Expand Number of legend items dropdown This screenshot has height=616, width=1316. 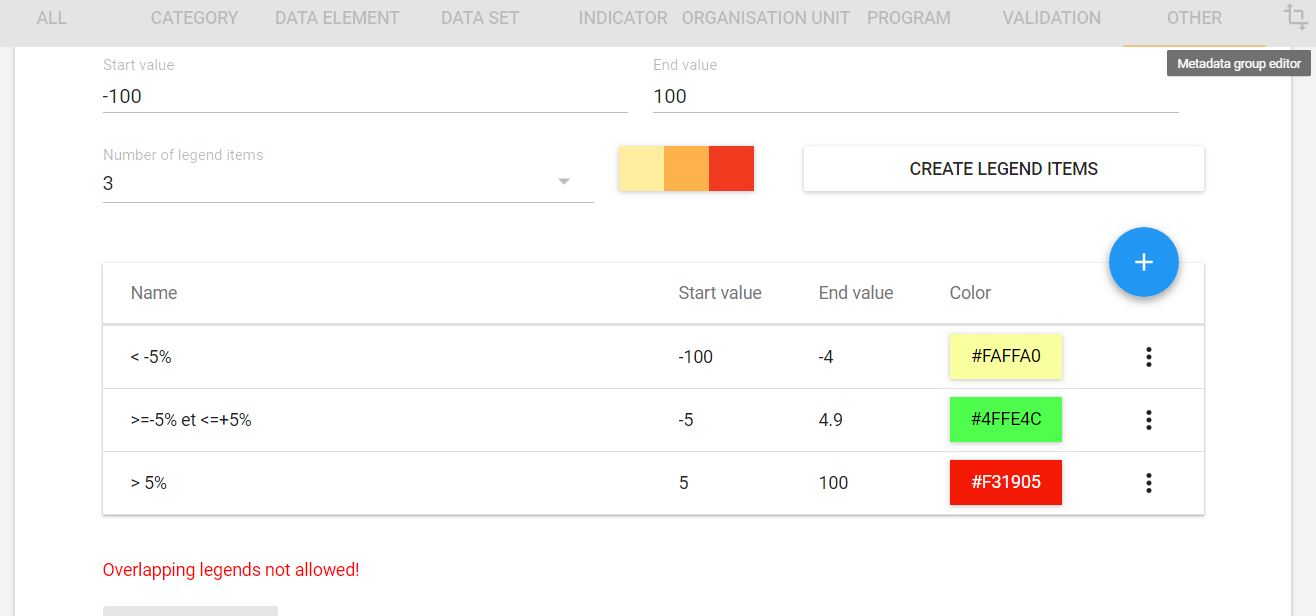point(563,182)
